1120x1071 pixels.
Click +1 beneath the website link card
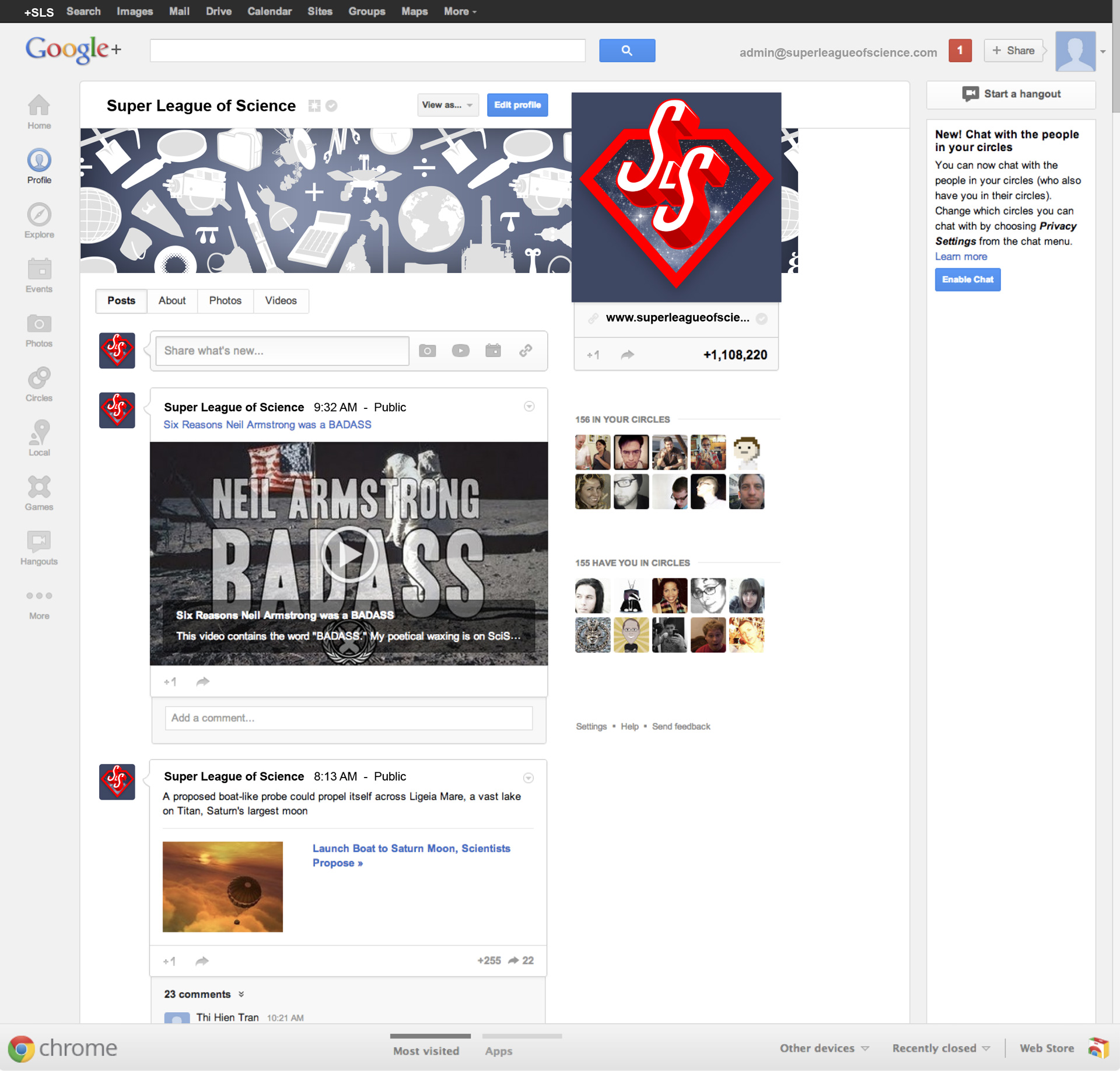[x=593, y=355]
